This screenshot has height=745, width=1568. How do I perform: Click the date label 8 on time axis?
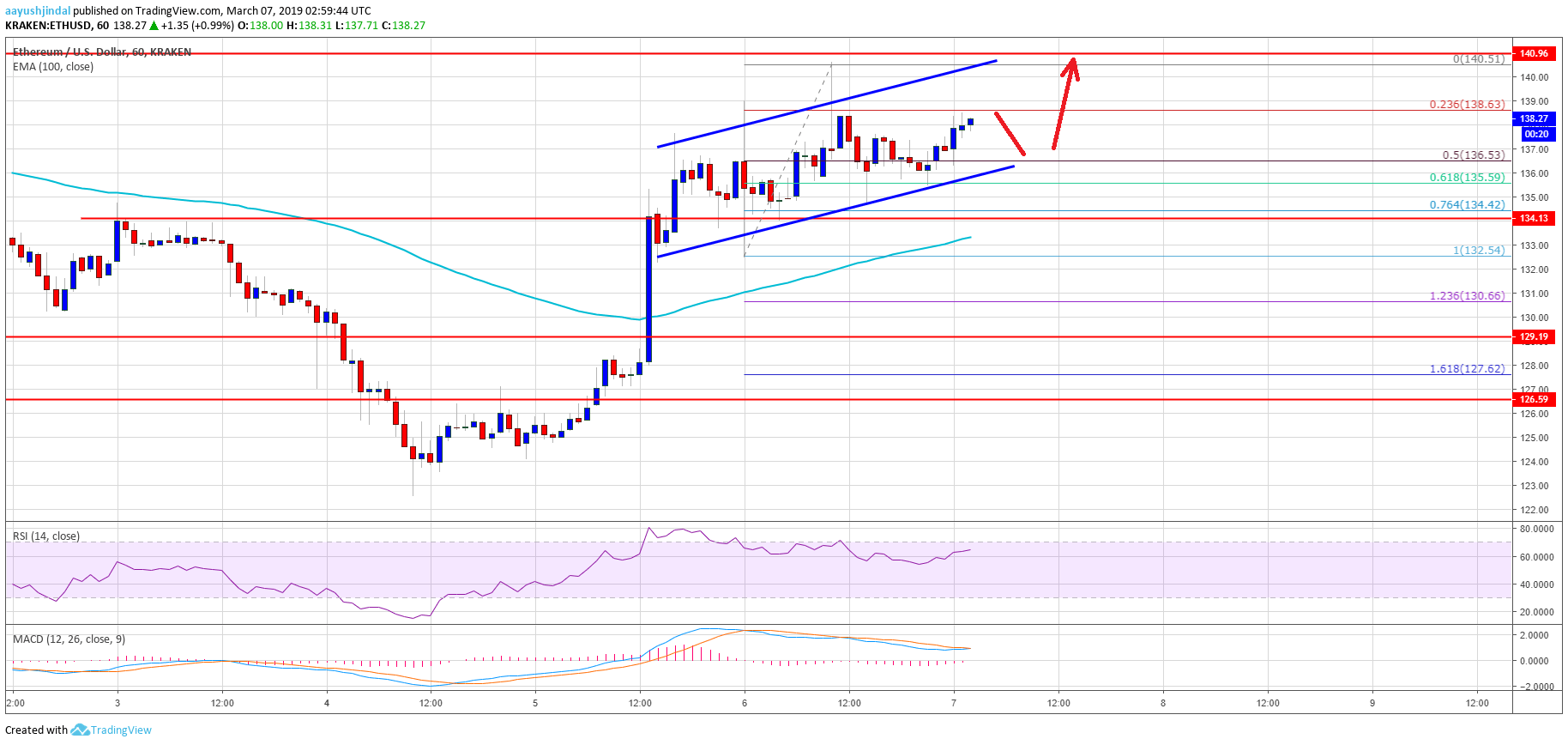point(1163,703)
